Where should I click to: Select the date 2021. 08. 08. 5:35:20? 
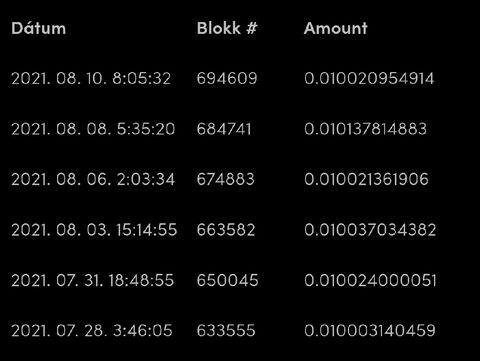pyautogui.click(x=93, y=129)
